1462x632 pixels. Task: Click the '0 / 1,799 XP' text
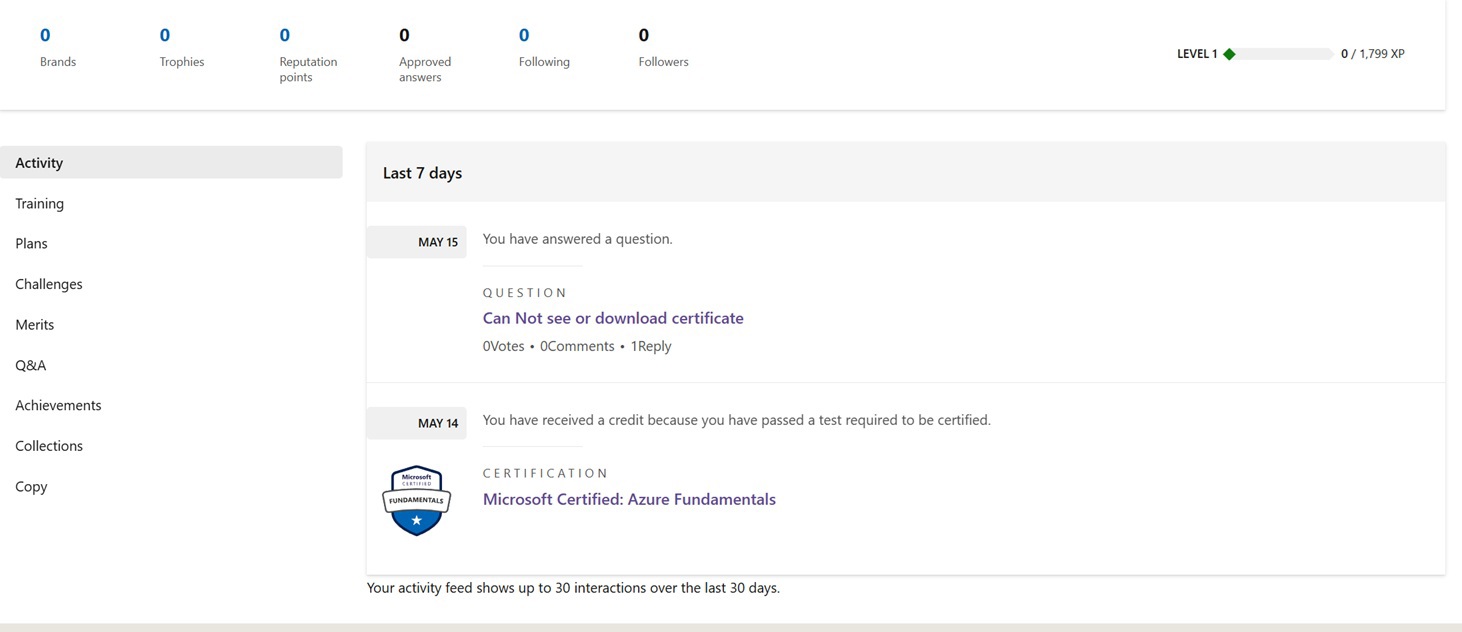click(1372, 54)
